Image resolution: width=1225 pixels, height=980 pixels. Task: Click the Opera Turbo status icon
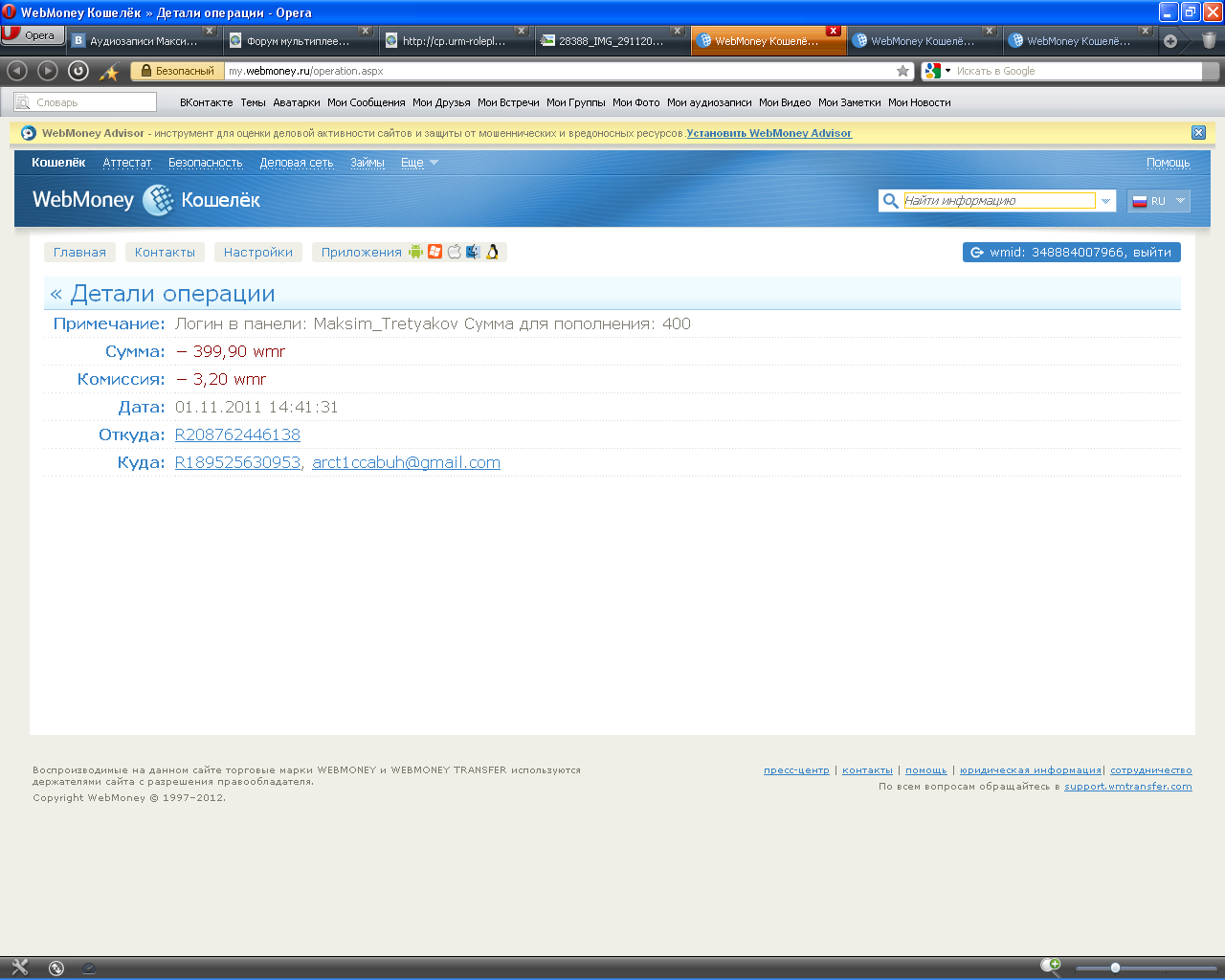pyautogui.click(x=88, y=968)
